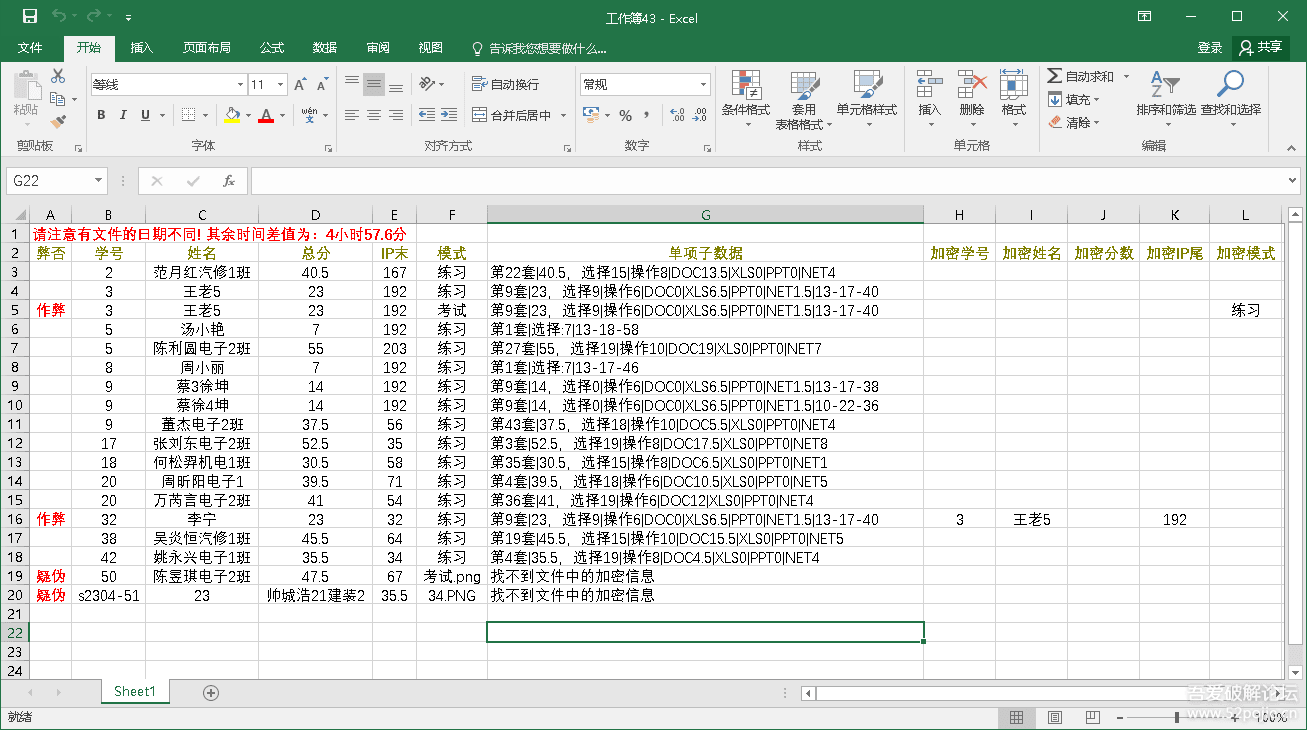
Task: Toggle 自动换行 wrap text
Action: (x=506, y=84)
